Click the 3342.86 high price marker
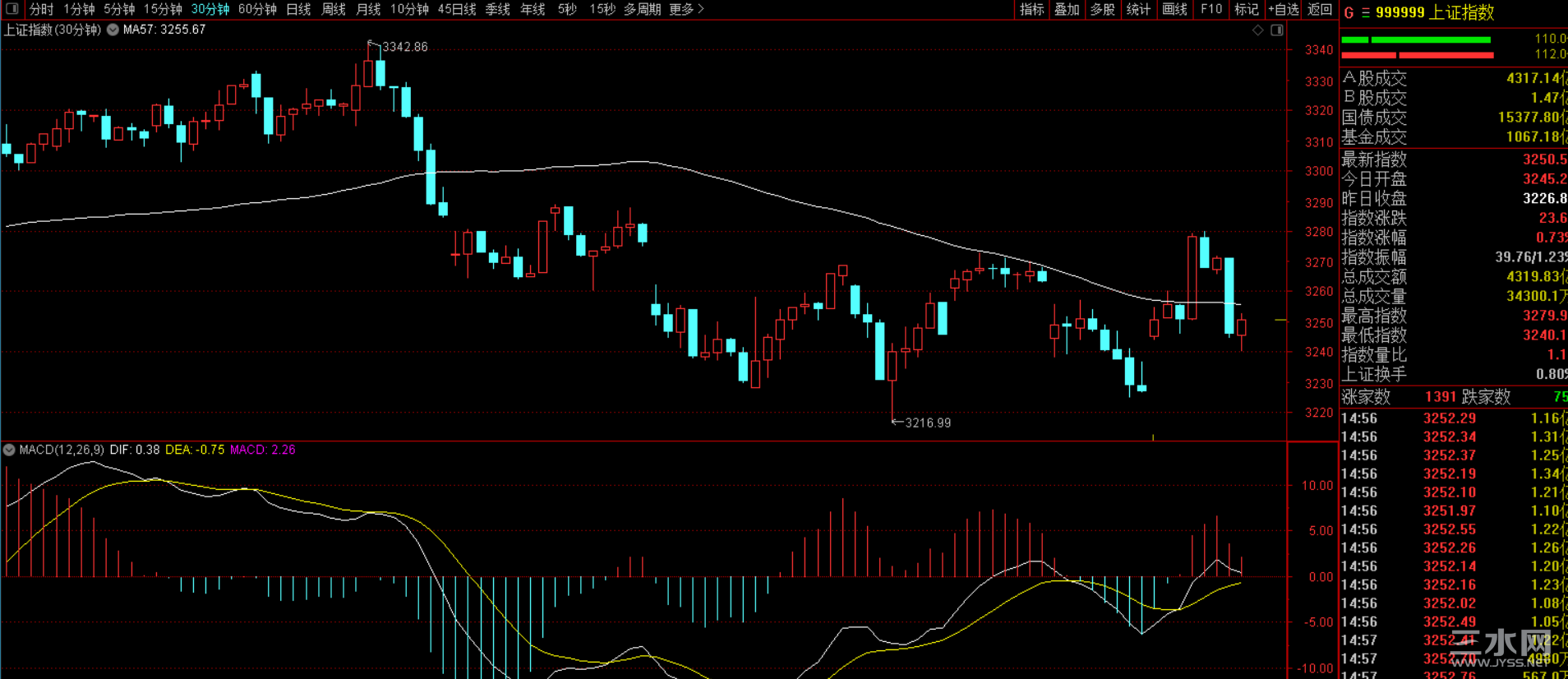The image size is (1568, 679). (x=405, y=47)
